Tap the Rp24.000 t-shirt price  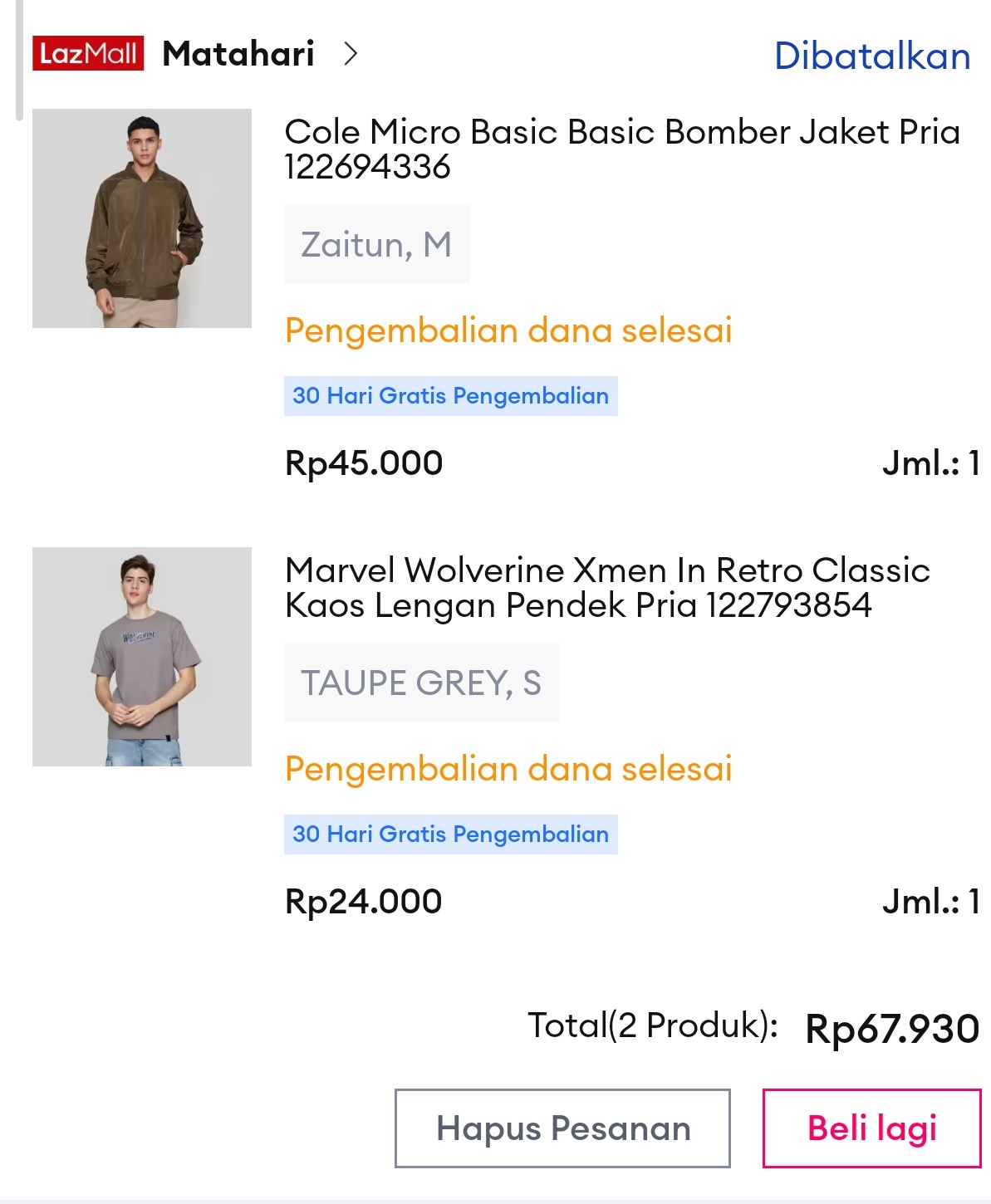pyautogui.click(x=364, y=902)
